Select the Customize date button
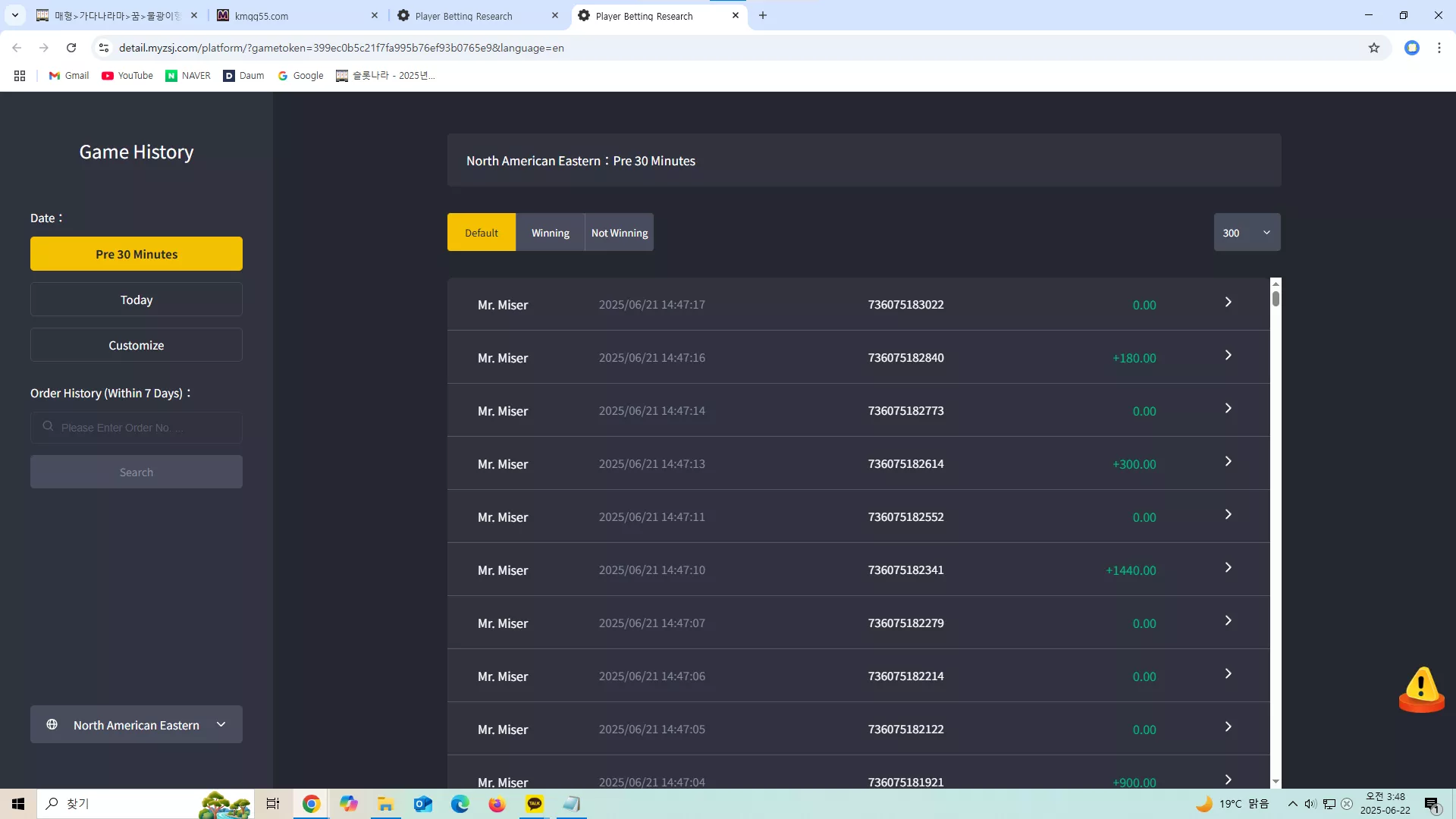The height and width of the screenshot is (819, 1456). (x=136, y=345)
